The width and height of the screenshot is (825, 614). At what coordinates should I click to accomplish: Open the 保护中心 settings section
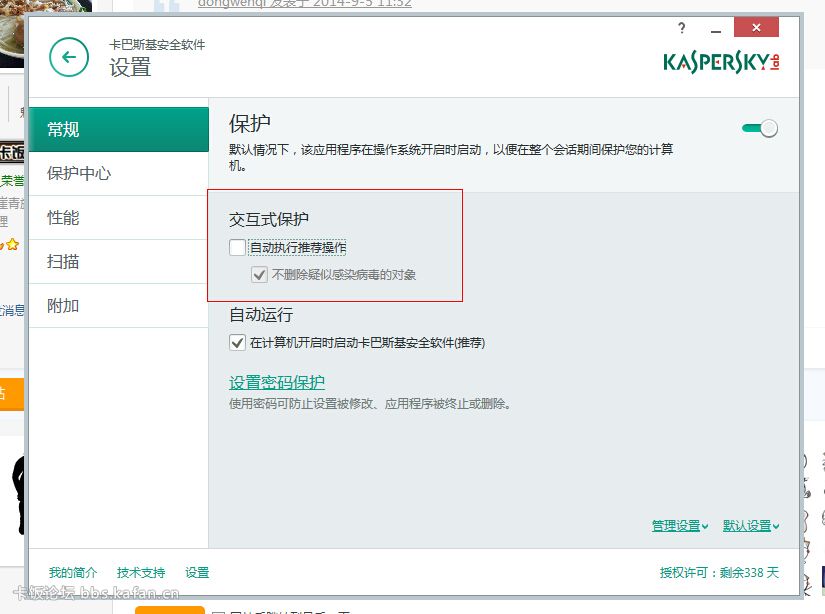click(x=119, y=174)
